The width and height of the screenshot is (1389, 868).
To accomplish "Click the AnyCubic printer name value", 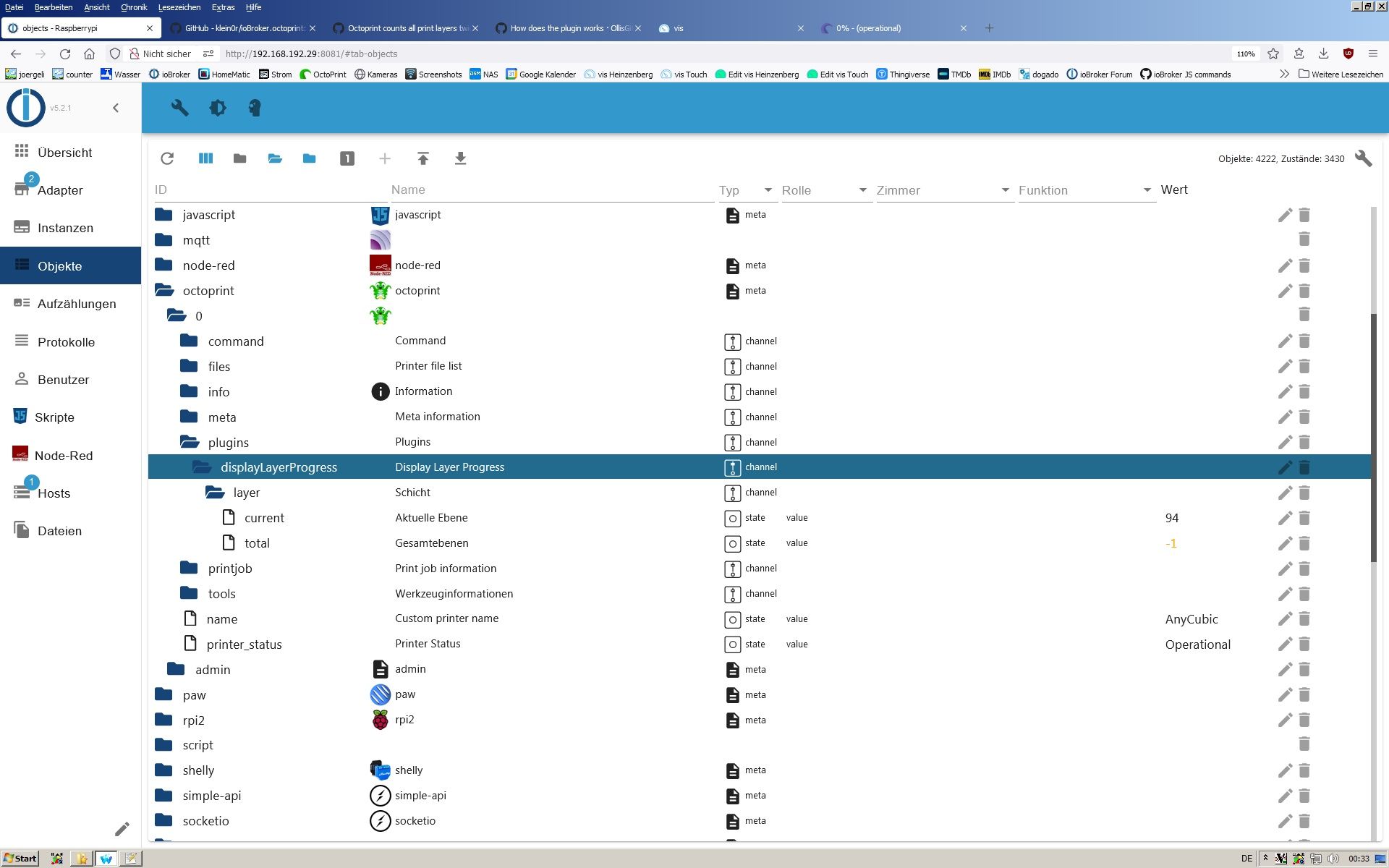I will pos(1192,619).
